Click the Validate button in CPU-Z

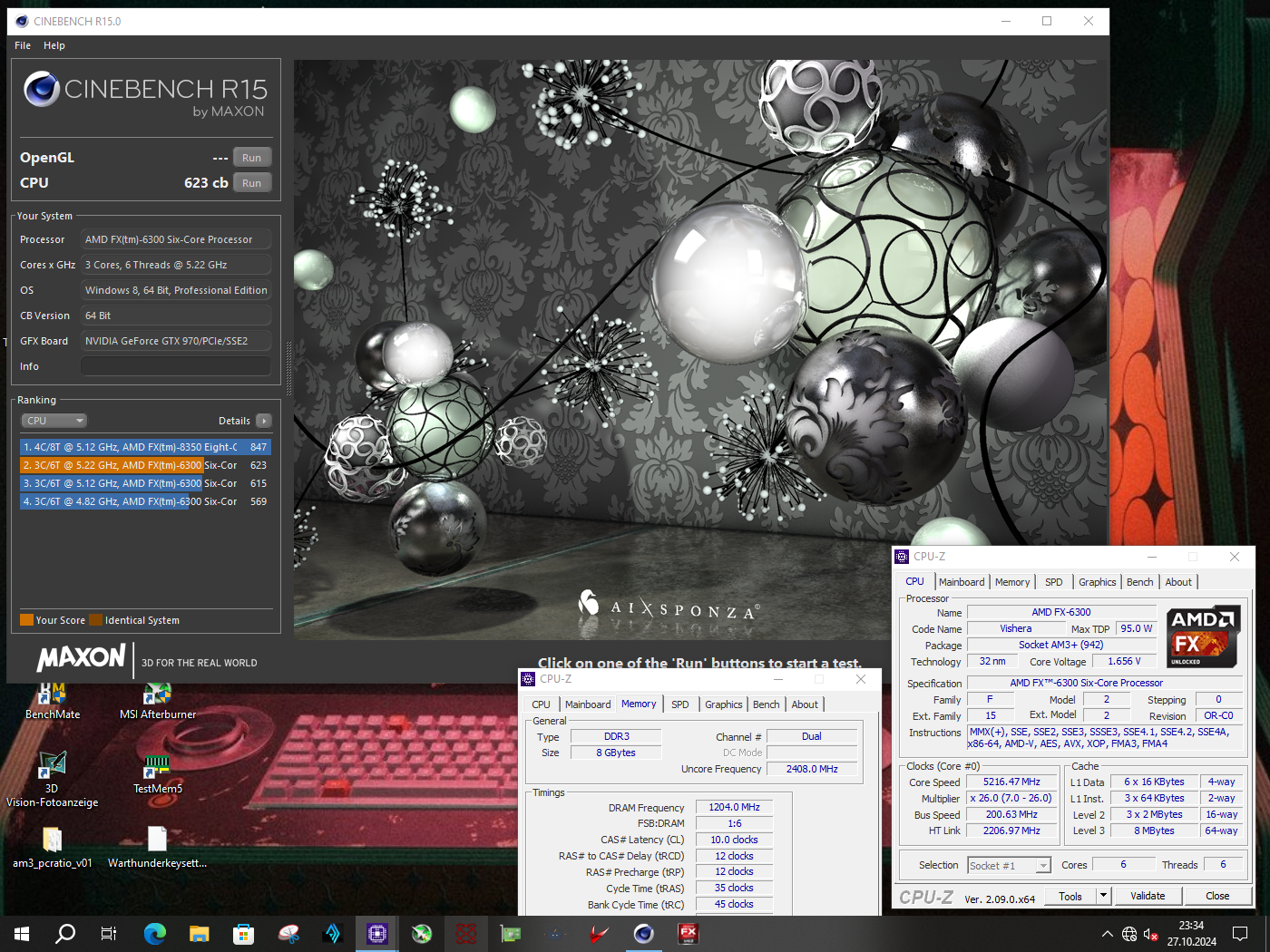tap(1148, 896)
